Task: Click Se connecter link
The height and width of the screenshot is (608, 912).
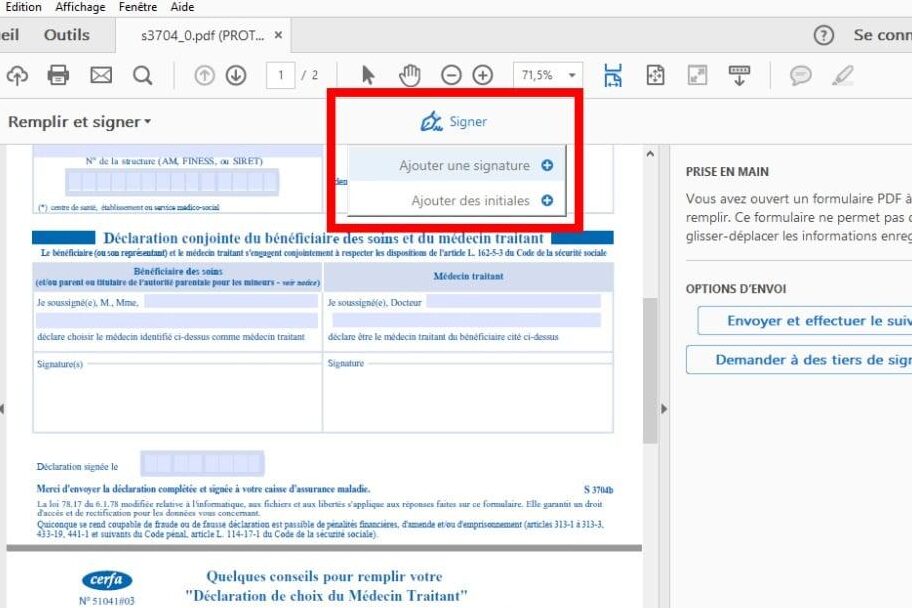Action: [x=882, y=35]
